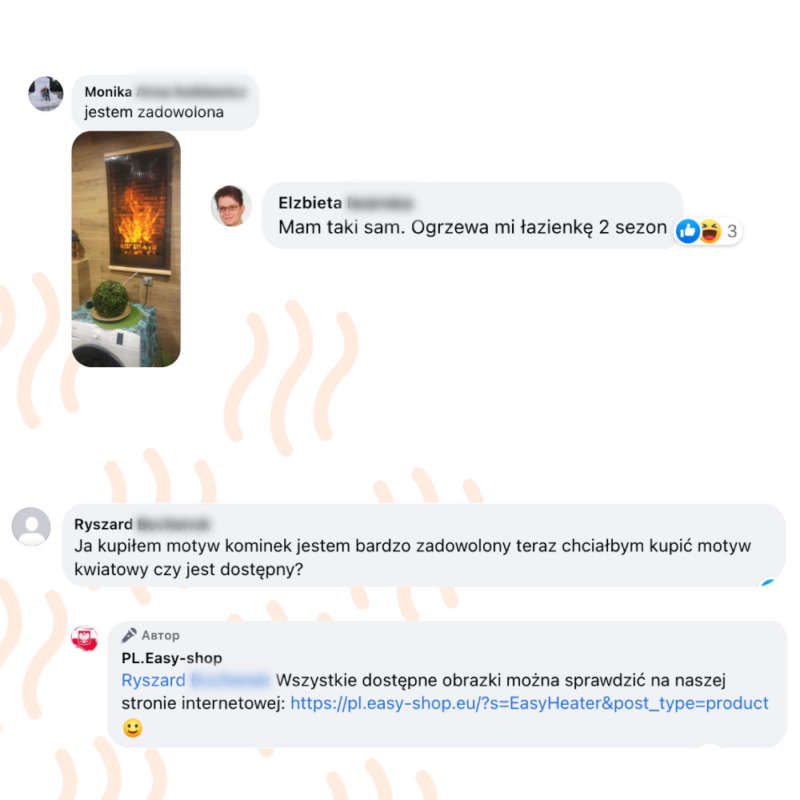Open the fireplace heater photo

tap(126, 249)
